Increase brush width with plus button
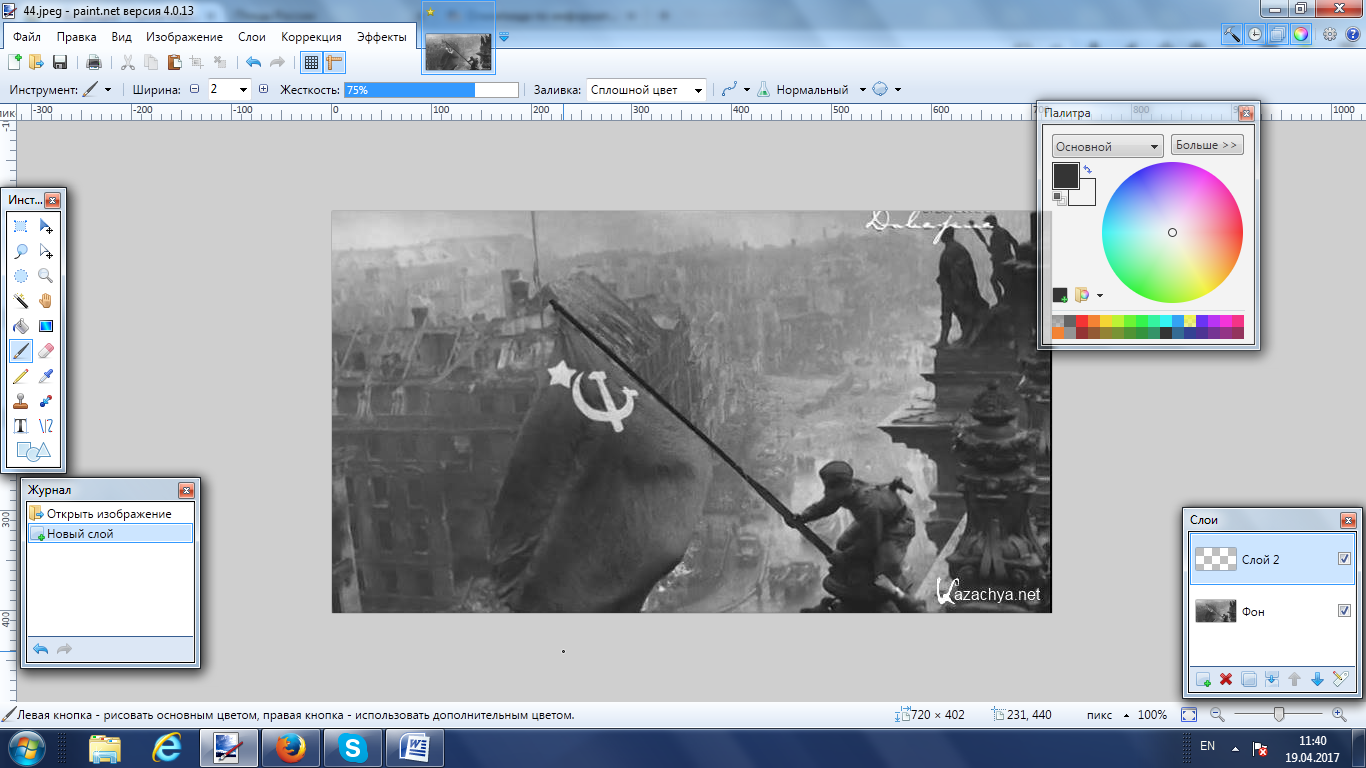This screenshot has height=768, width=1366. [x=263, y=89]
